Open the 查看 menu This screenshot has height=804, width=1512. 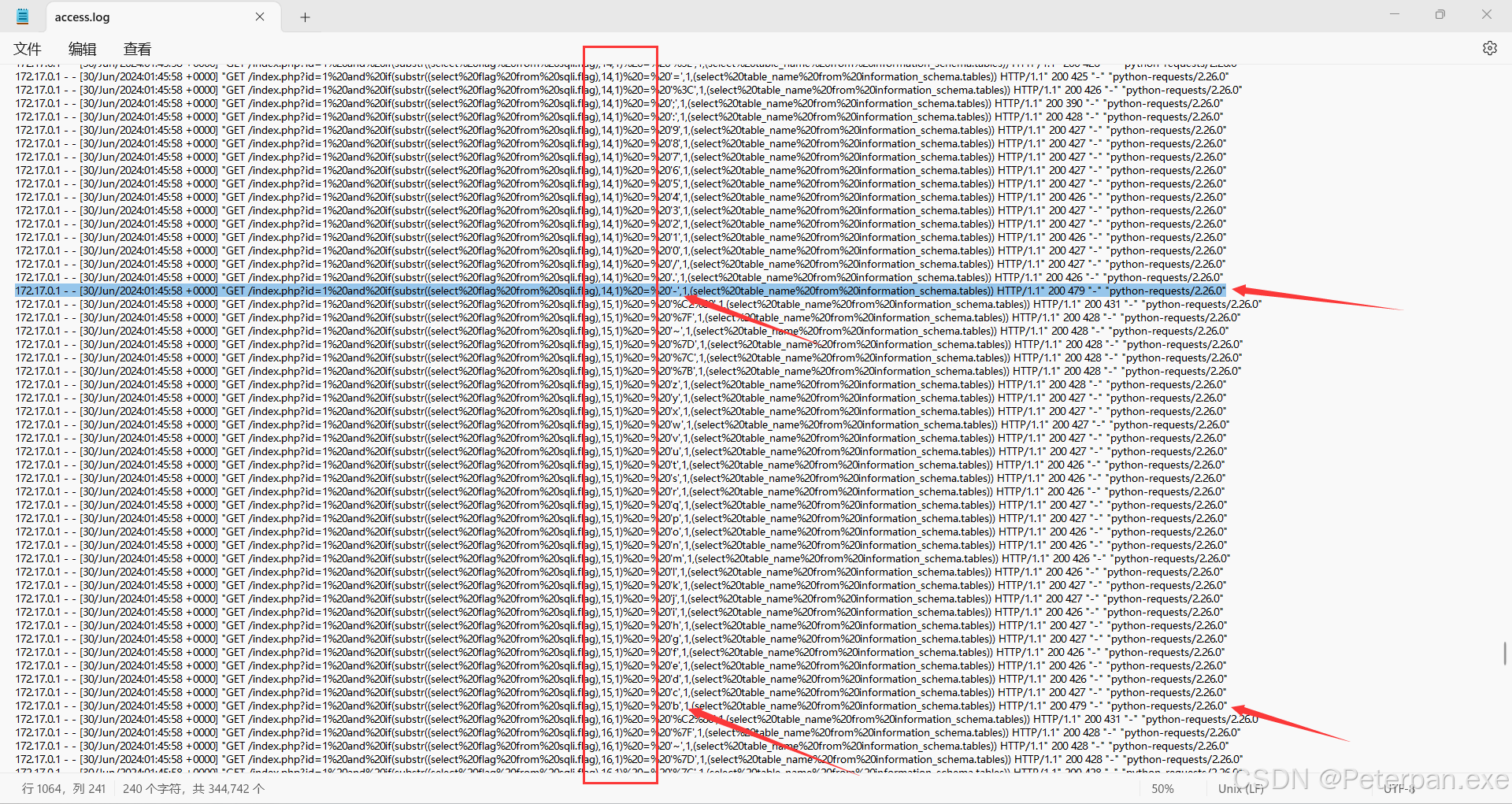click(137, 49)
